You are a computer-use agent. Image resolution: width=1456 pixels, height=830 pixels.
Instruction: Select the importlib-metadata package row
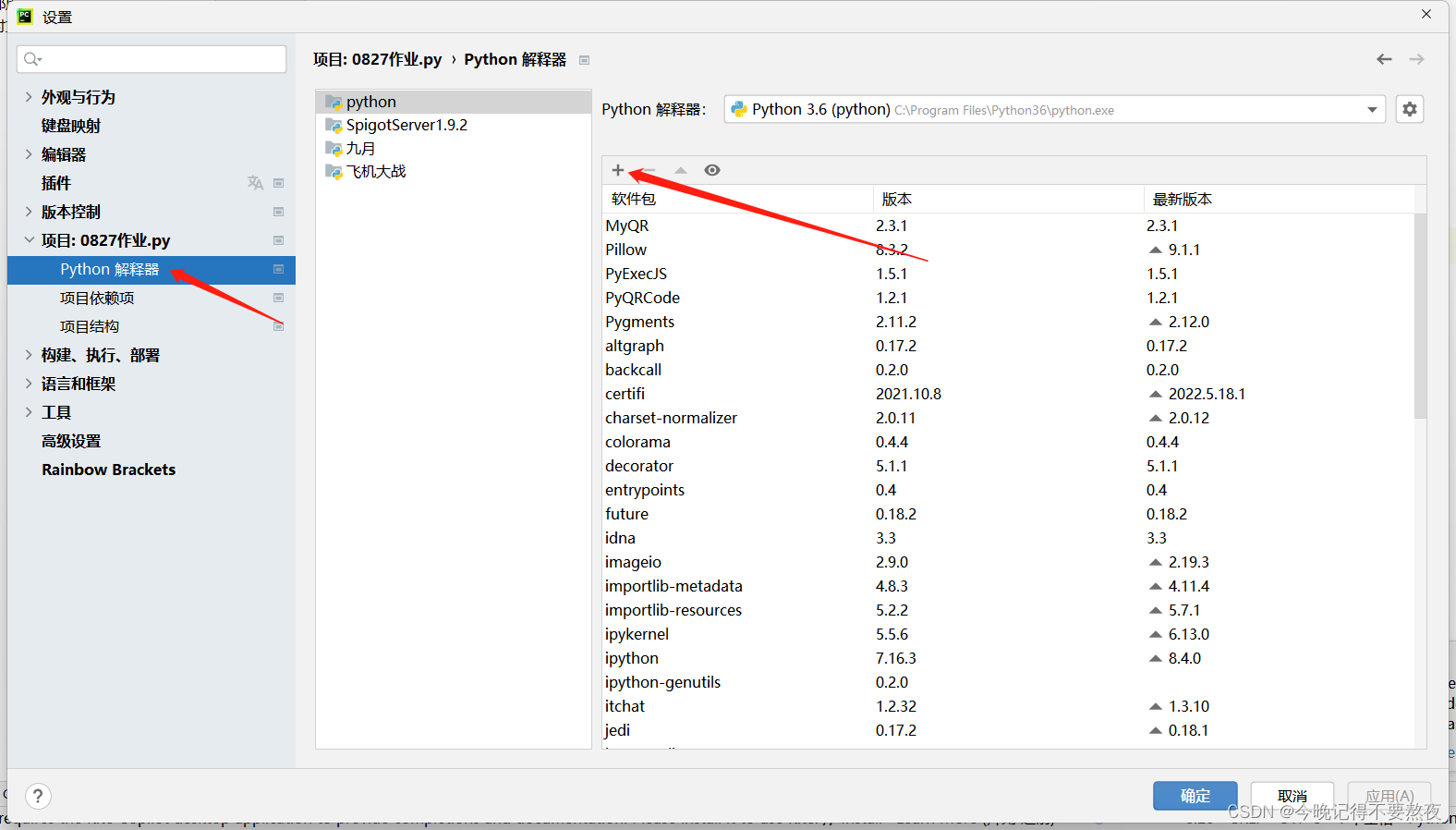pyautogui.click(x=1008, y=586)
